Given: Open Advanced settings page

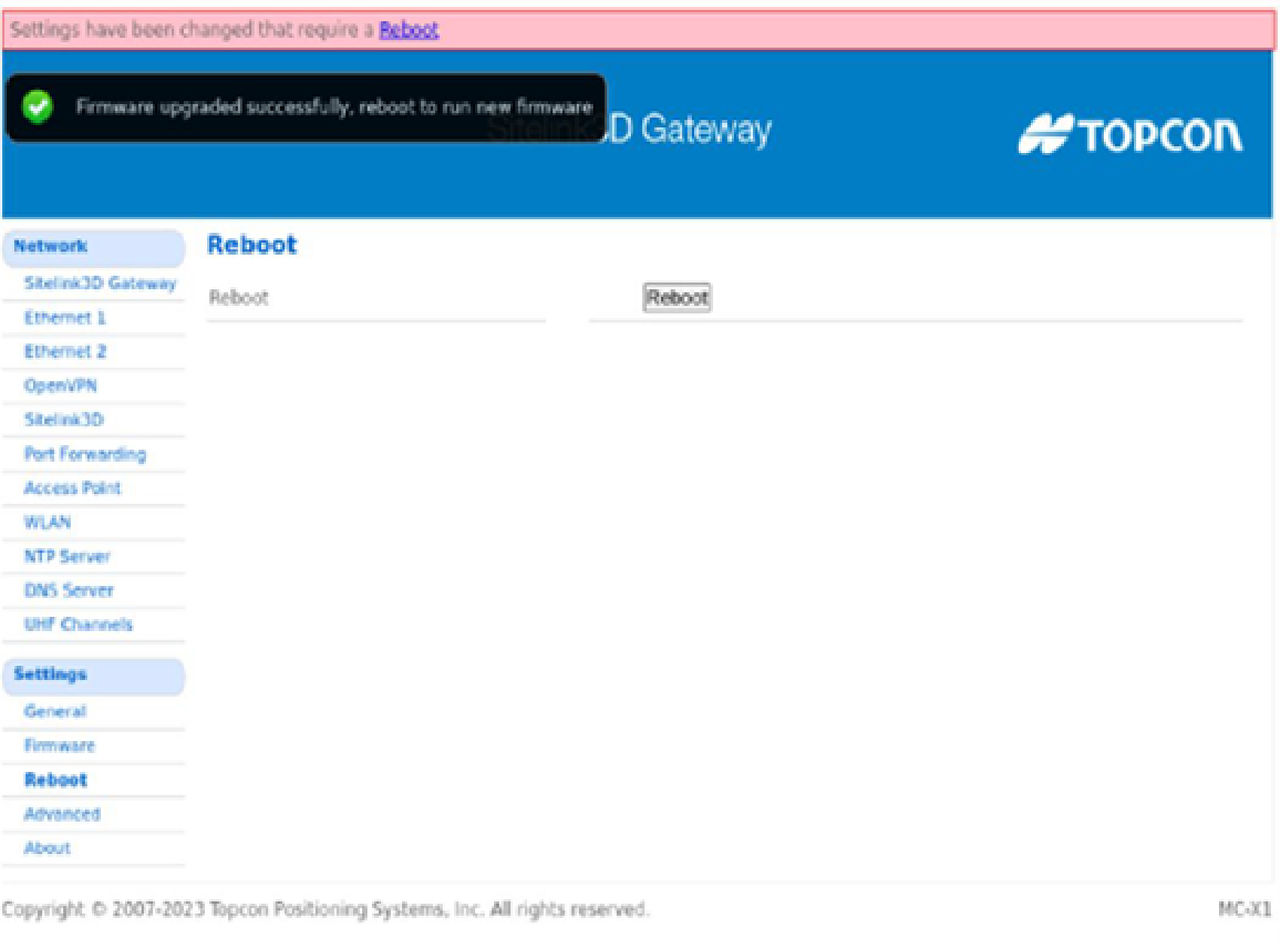Looking at the screenshot, I should pos(62,814).
